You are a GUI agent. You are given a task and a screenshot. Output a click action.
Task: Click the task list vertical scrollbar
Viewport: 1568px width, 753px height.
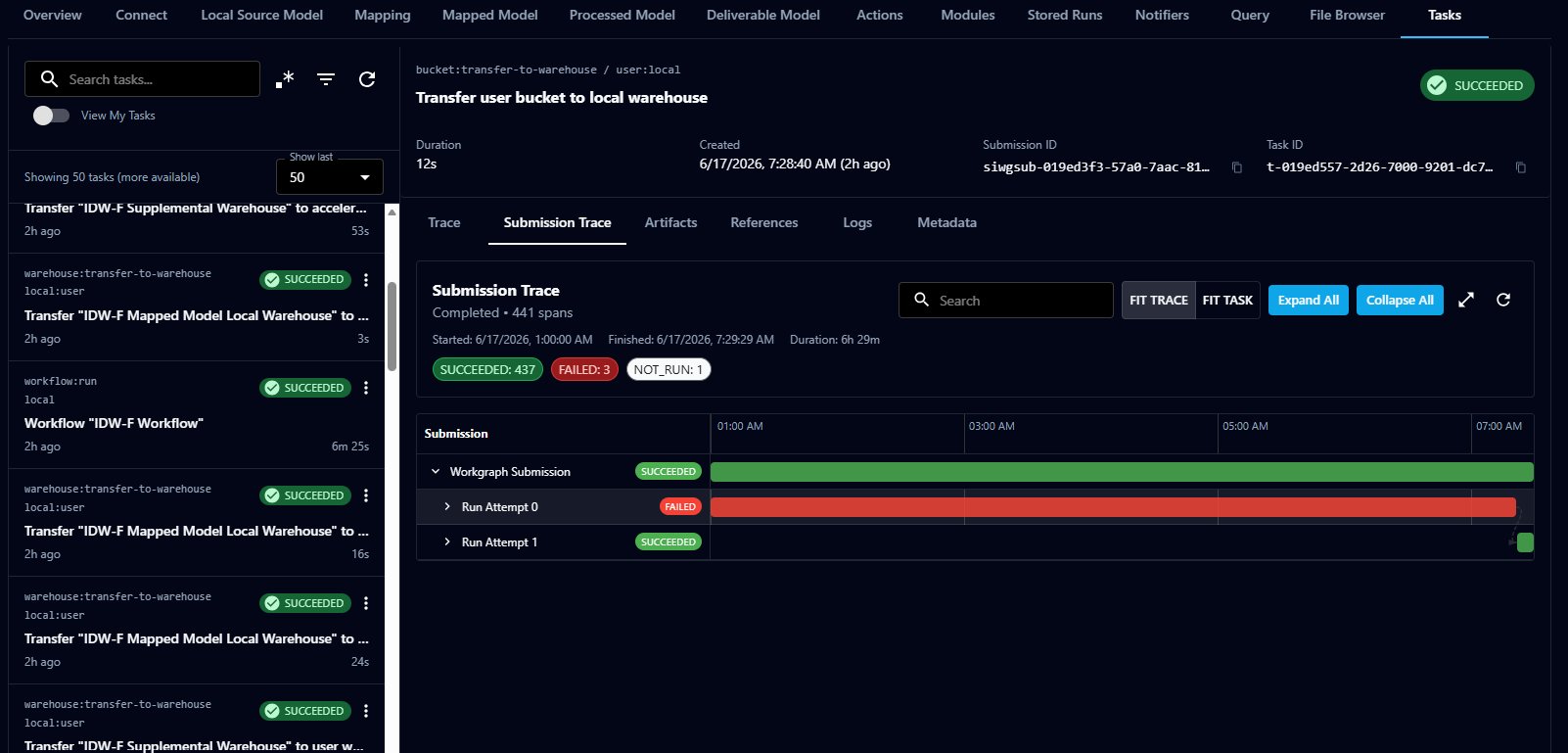coord(392,327)
